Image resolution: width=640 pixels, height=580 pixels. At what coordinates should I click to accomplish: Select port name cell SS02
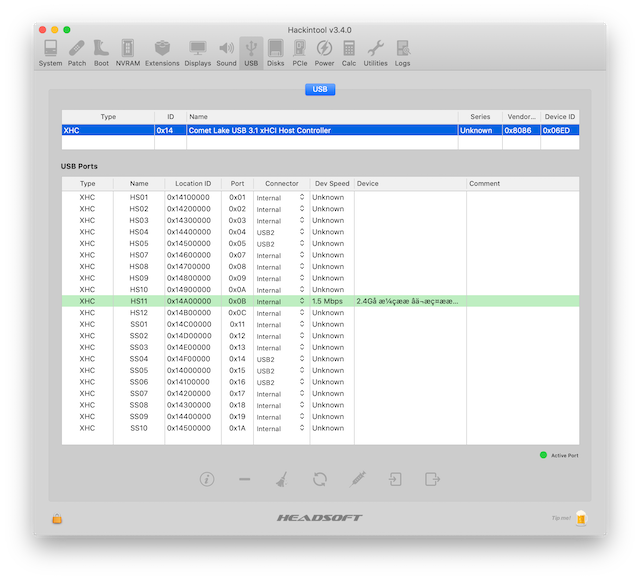pyautogui.click(x=139, y=336)
